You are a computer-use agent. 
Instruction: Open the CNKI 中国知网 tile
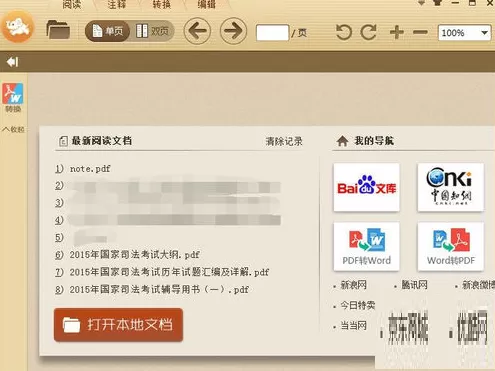[450, 187]
